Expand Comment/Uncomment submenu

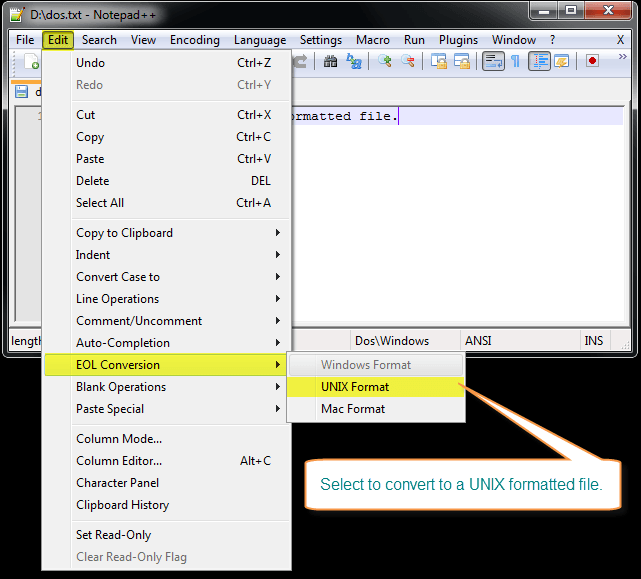point(168,321)
